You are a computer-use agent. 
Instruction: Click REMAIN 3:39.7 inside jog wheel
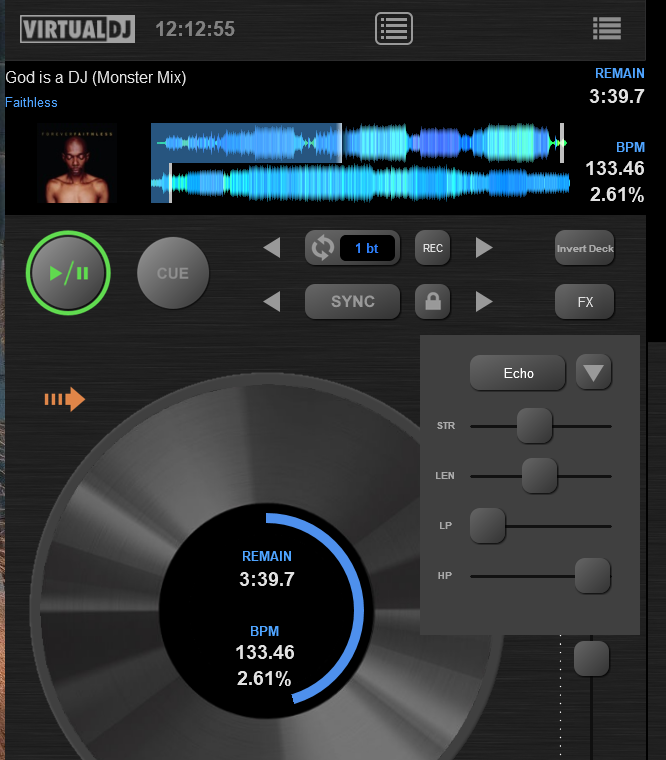[267, 579]
